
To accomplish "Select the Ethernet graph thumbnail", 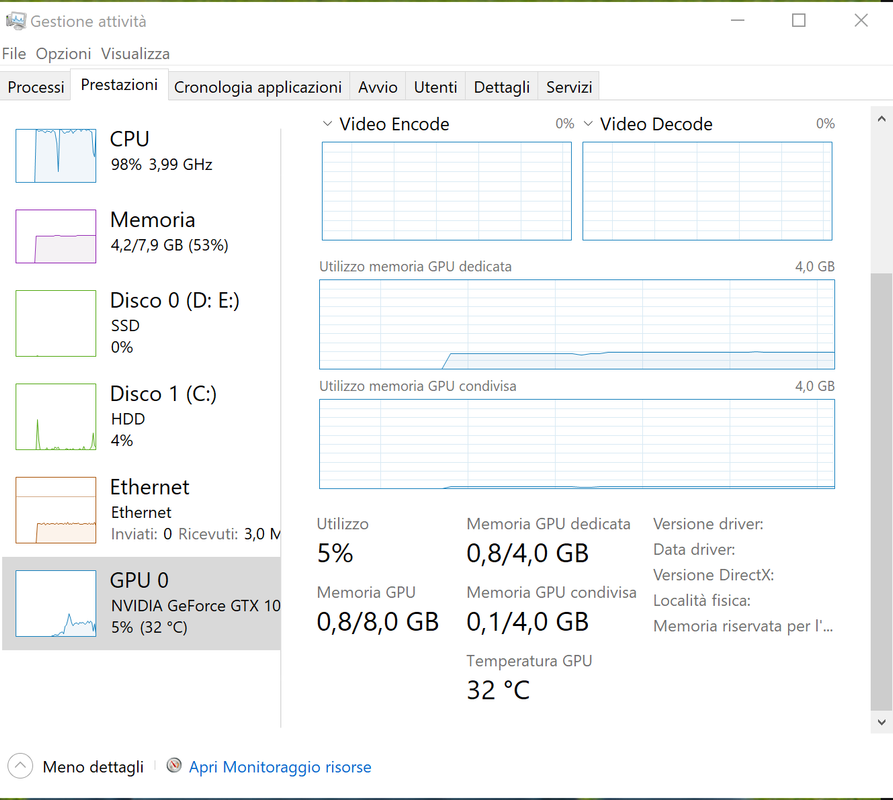I will 56,510.
